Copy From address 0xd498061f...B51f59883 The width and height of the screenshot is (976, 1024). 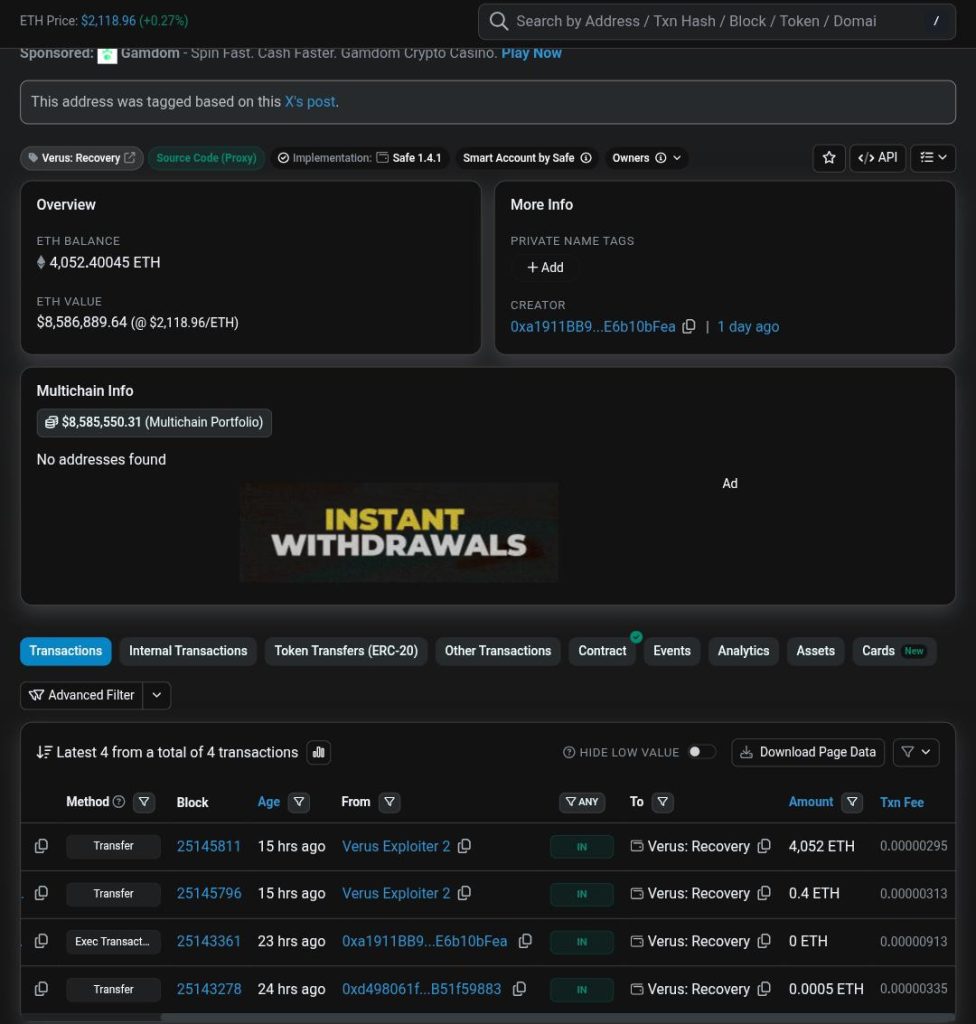pos(519,989)
